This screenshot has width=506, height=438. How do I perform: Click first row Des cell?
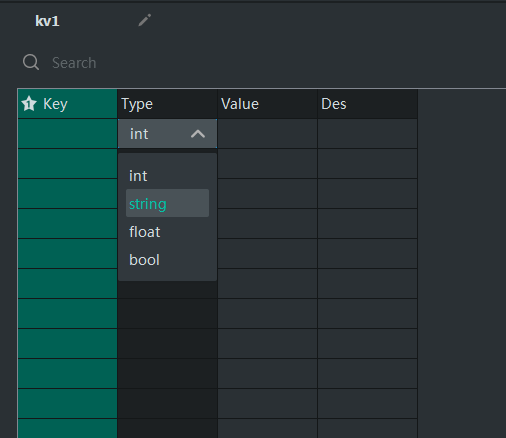click(x=367, y=134)
